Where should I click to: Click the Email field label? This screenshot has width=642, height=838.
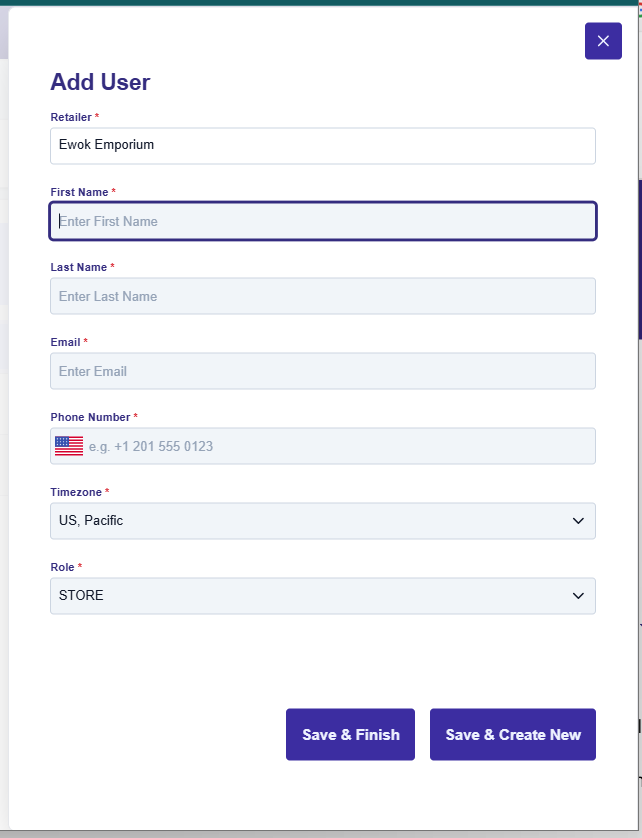click(x=65, y=342)
